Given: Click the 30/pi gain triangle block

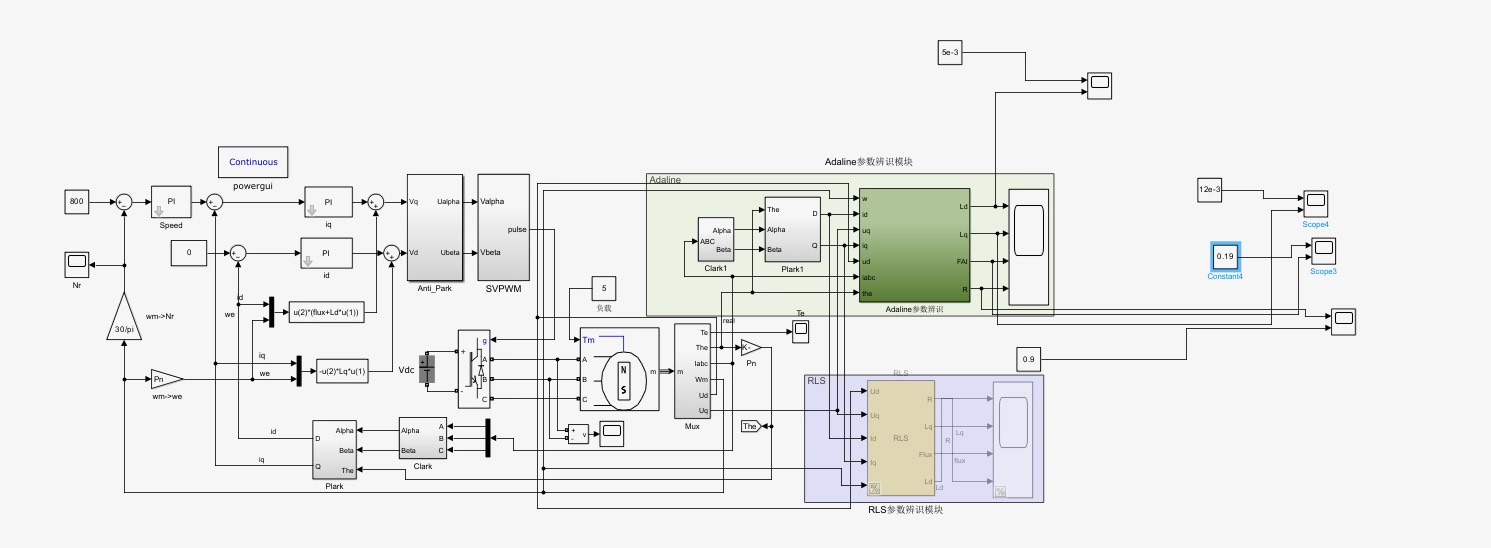Looking at the screenshot, I should click(x=124, y=317).
